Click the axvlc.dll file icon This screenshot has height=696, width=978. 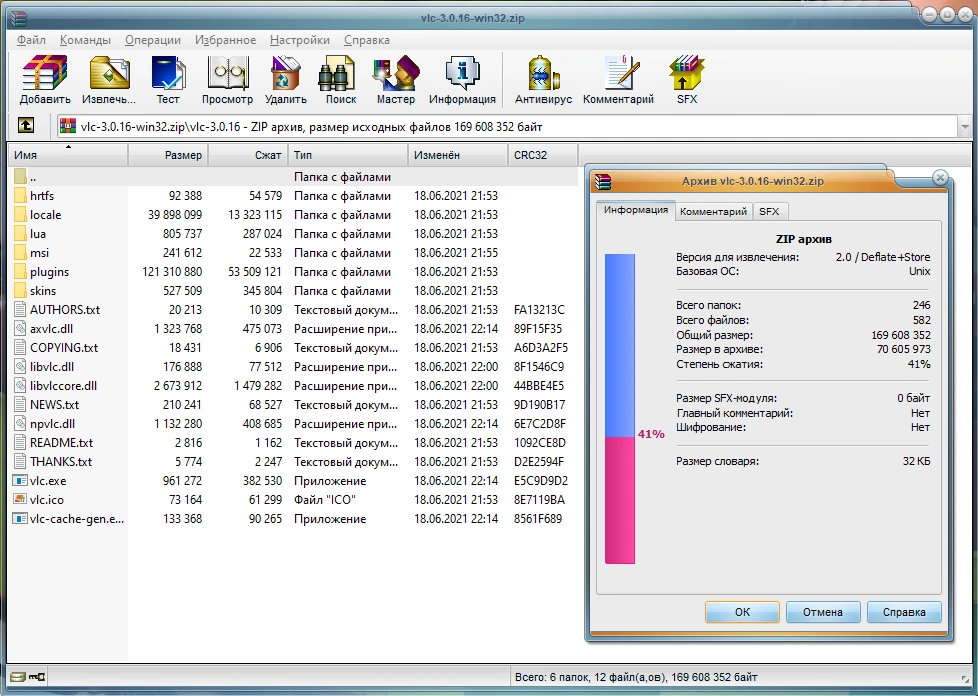coord(20,329)
